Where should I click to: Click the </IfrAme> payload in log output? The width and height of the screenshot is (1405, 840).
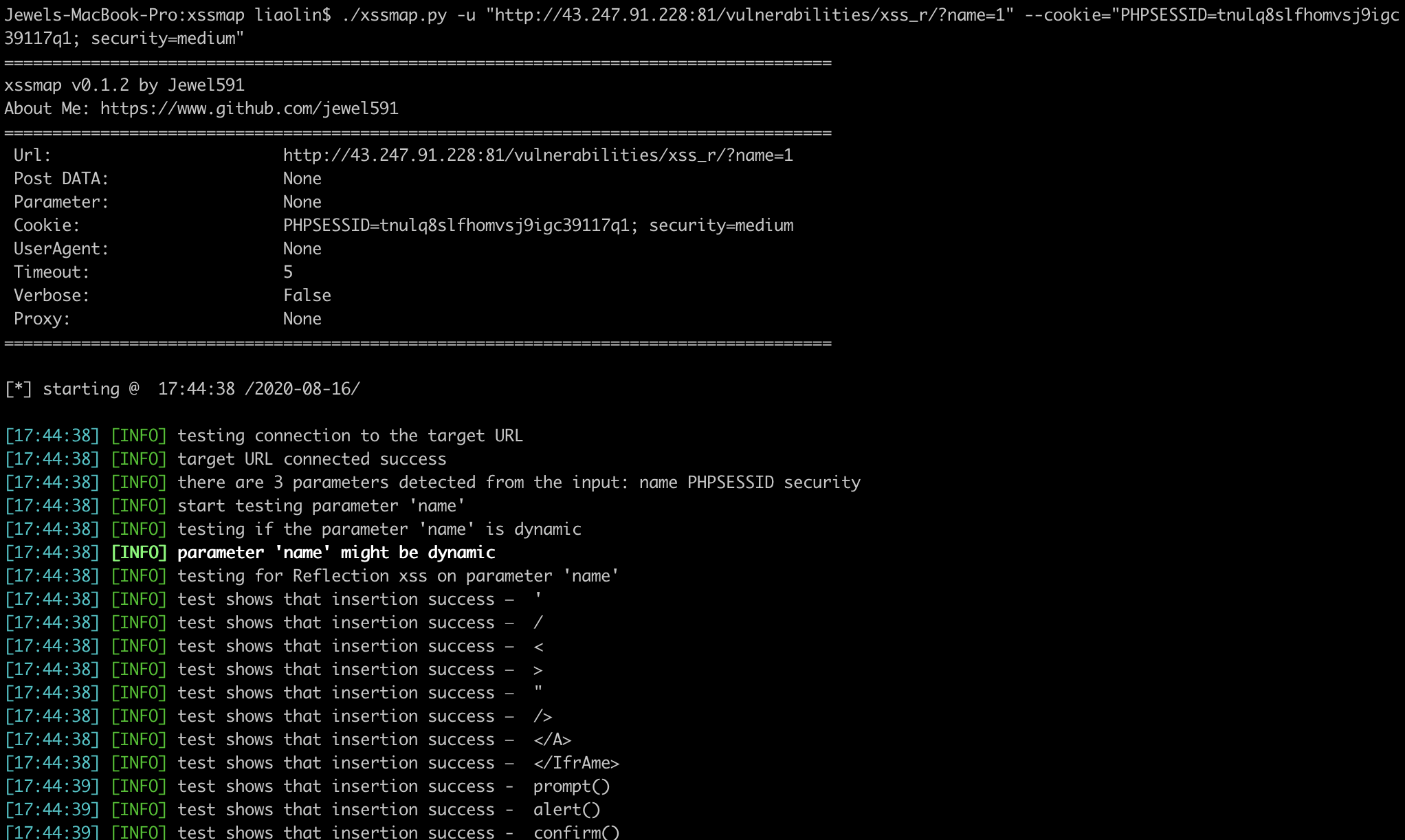(576, 763)
